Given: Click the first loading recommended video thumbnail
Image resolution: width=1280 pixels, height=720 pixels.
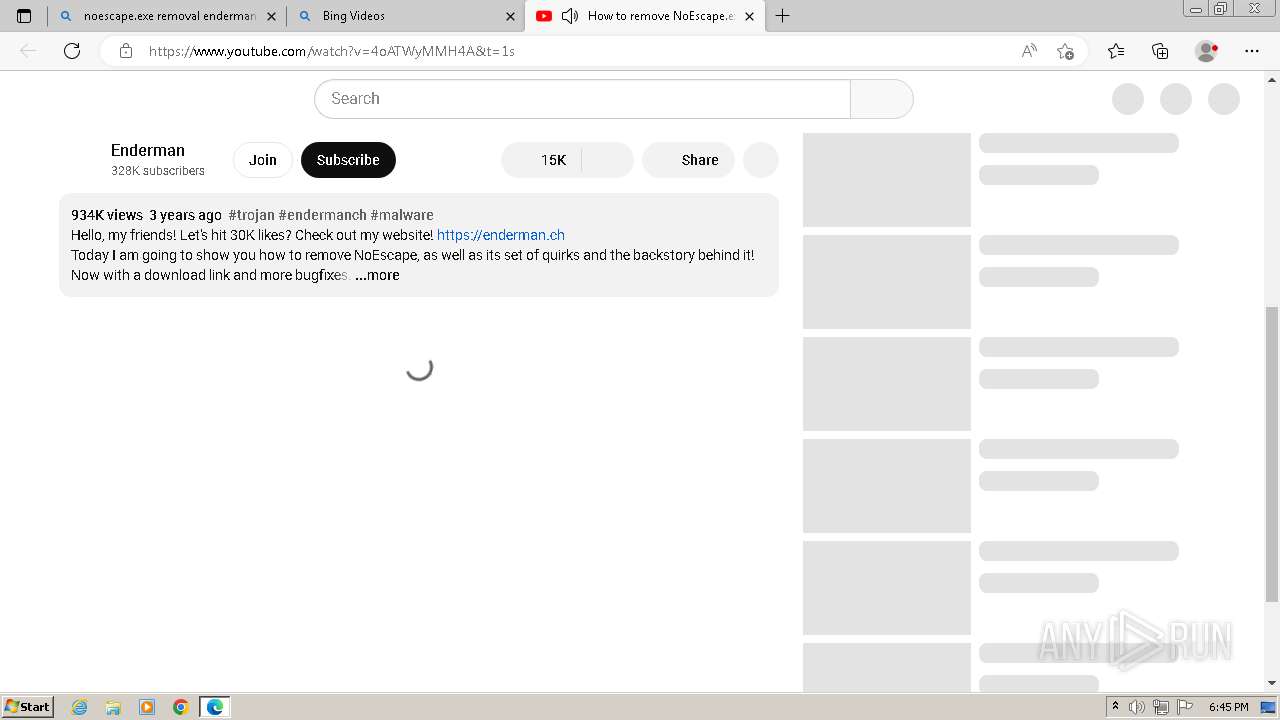Looking at the screenshot, I should point(887,180).
